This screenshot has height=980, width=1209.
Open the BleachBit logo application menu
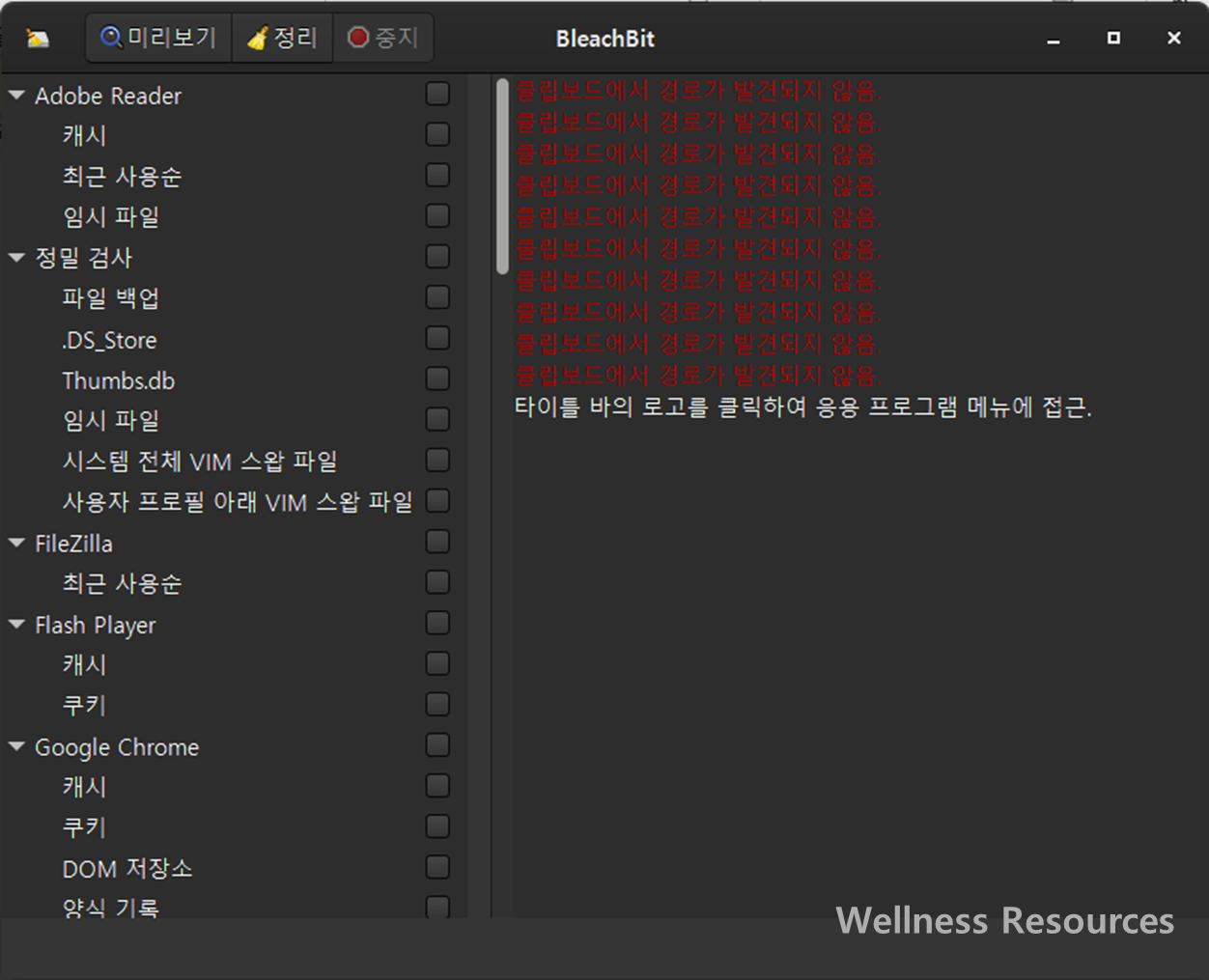point(37,39)
